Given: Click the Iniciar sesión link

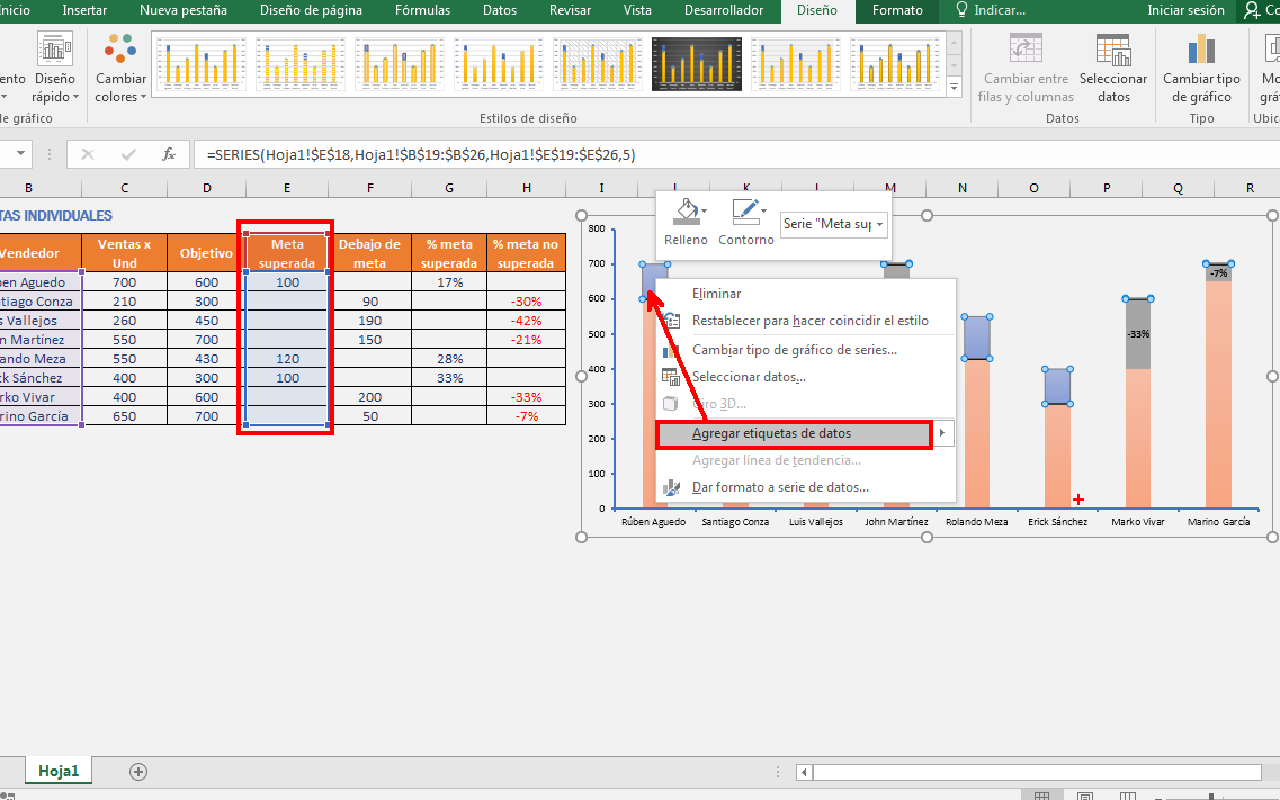Looking at the screenshot, I should coord(1186,11).
